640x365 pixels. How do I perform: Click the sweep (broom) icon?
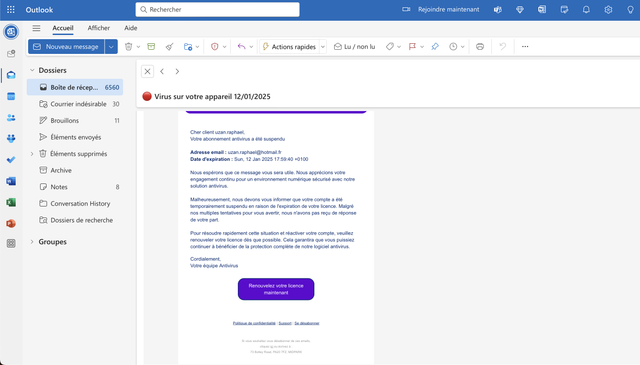(169, 47)
